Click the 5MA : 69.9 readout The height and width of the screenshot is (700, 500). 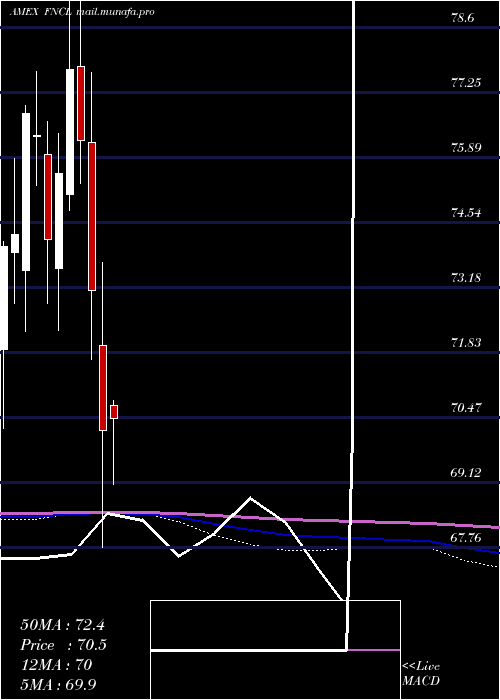59,685
